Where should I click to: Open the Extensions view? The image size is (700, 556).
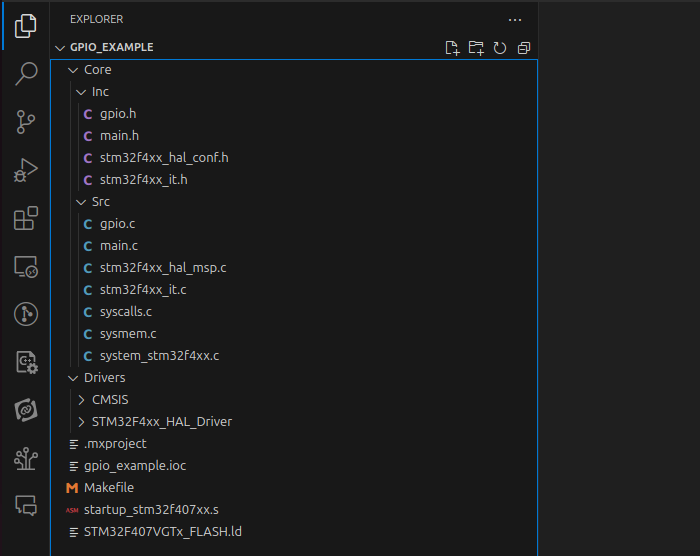coord(26,218)
